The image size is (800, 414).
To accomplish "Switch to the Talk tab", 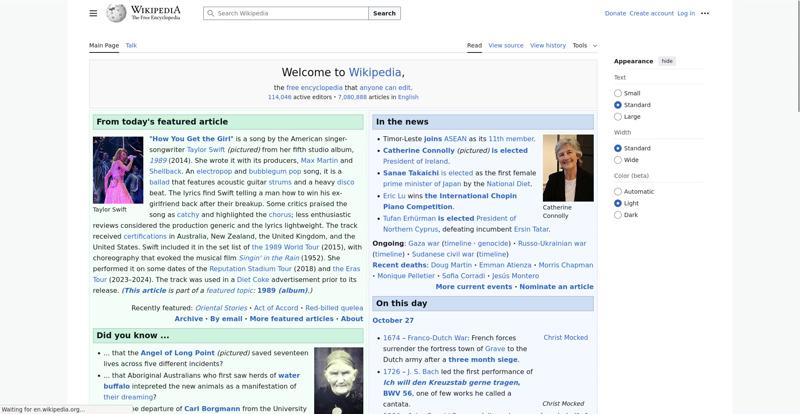I will (131, 45).
